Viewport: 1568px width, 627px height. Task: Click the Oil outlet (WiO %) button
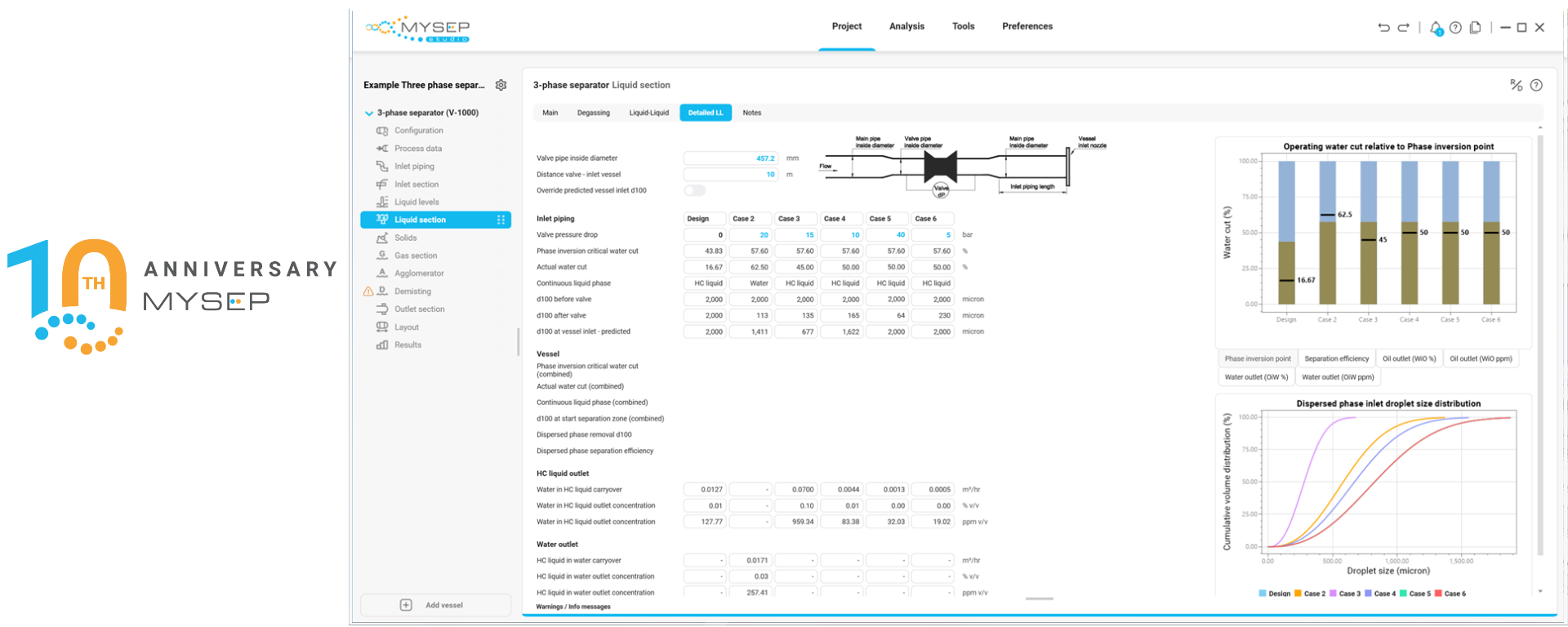[x=1409, y=358]
